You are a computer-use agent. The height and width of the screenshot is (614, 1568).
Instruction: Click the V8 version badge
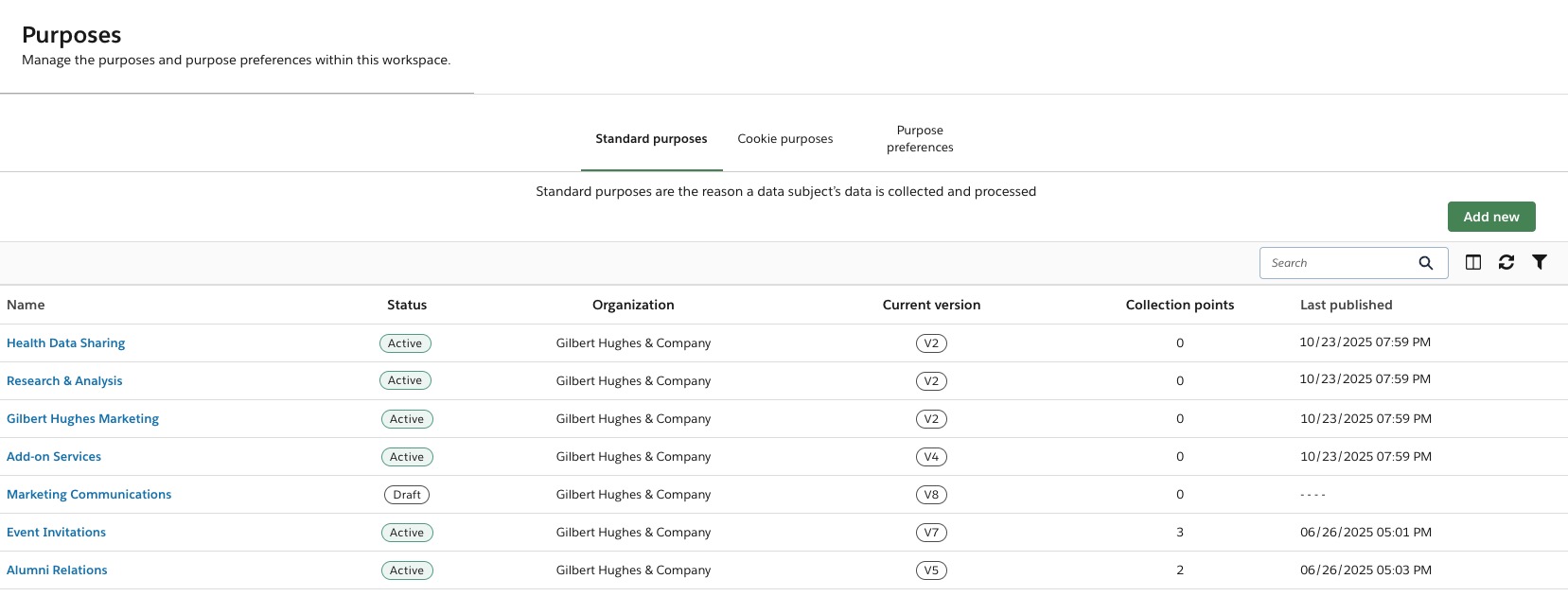click(x=931, y=495)
